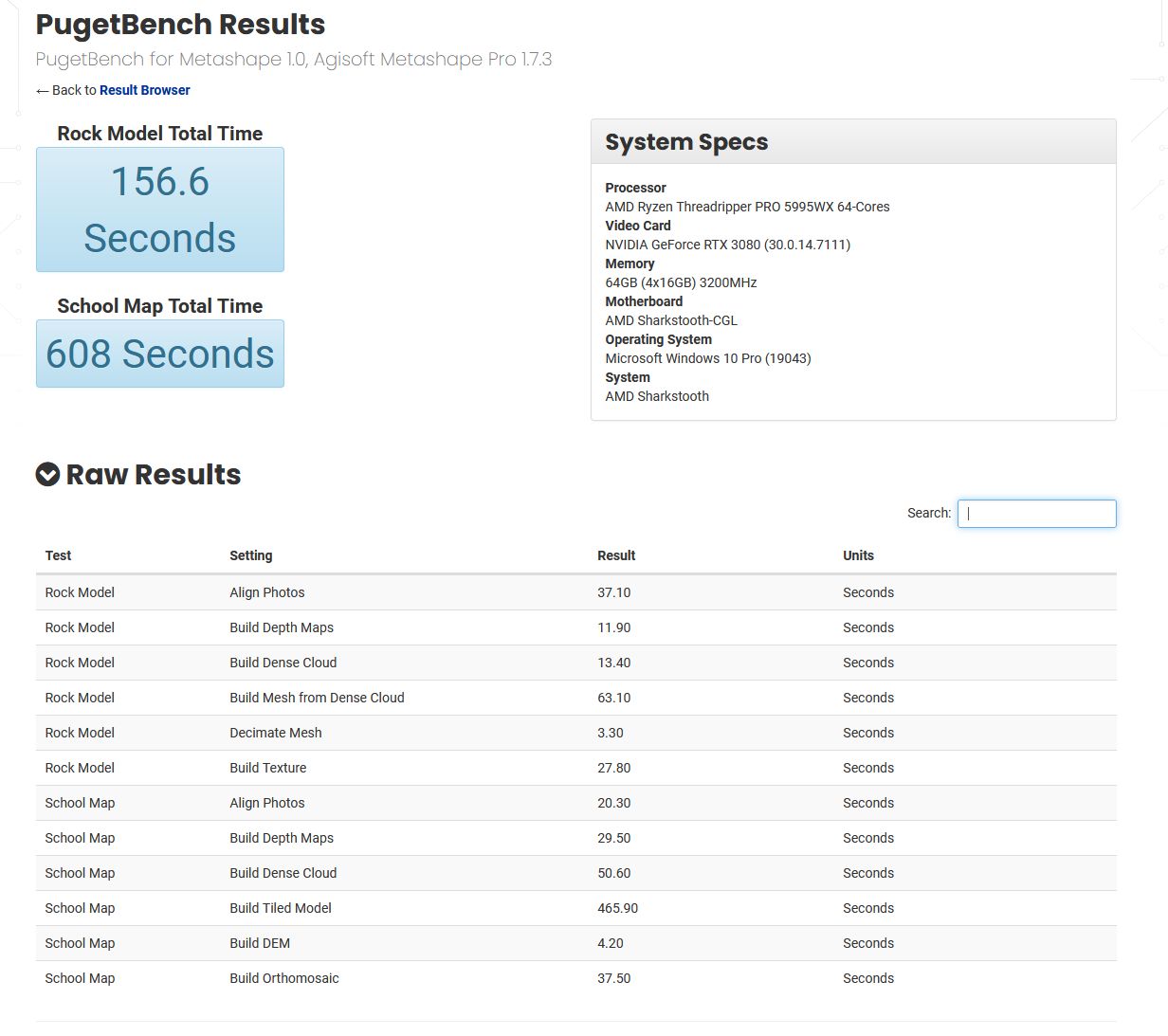The height and width of the screenshot is (1036, 1168).
Task: Click Rock Model Align Photos setting cell
Action: coord(267,592)
